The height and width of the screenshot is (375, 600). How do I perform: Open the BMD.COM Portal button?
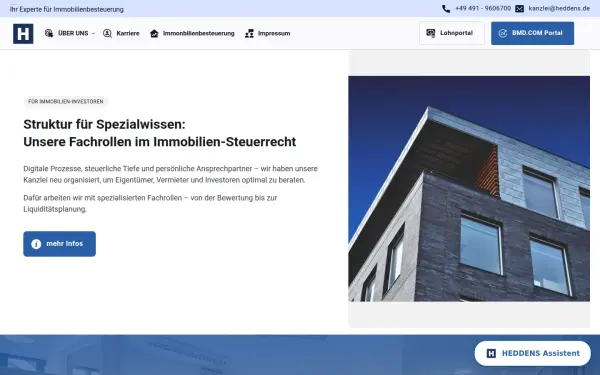point(532,33)
